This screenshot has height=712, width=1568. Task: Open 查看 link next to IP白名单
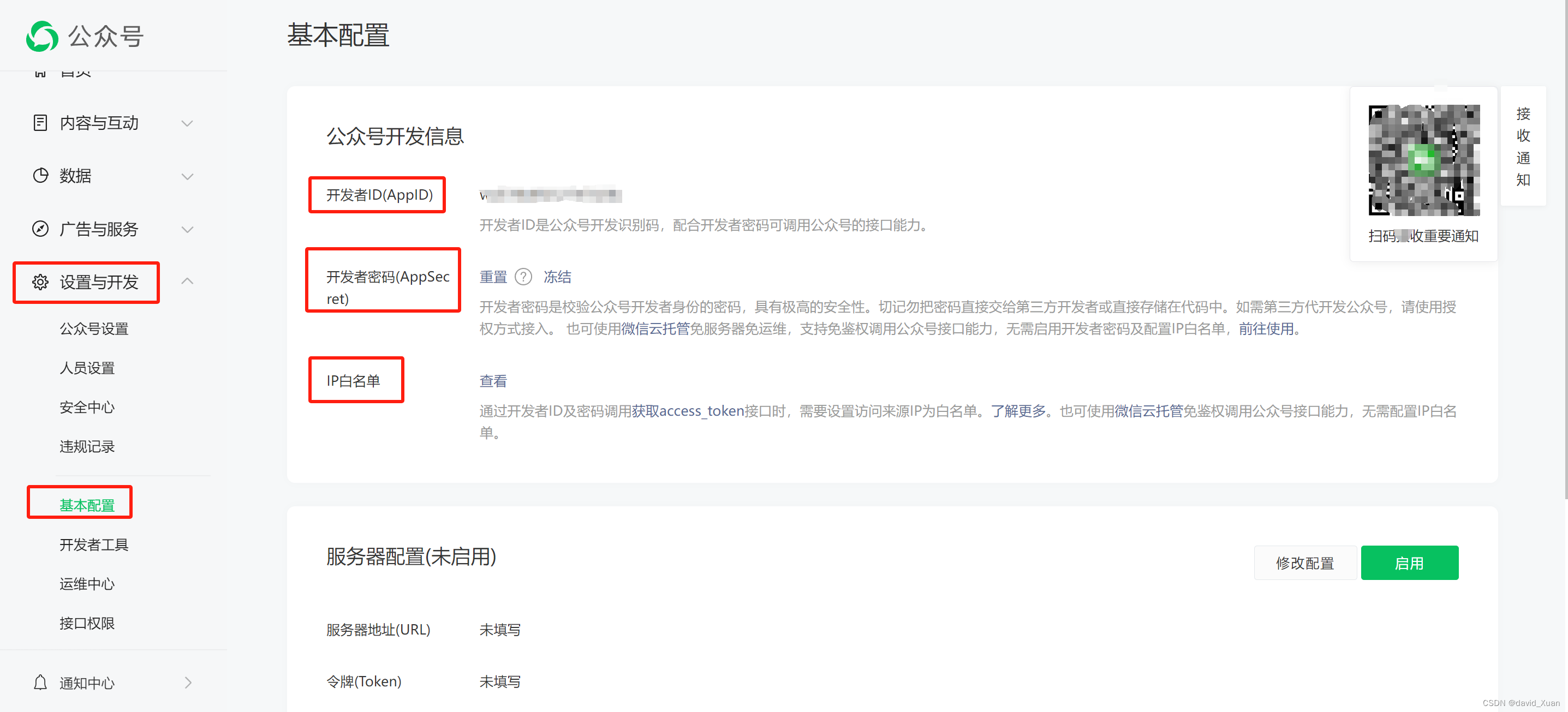(492, 380)
